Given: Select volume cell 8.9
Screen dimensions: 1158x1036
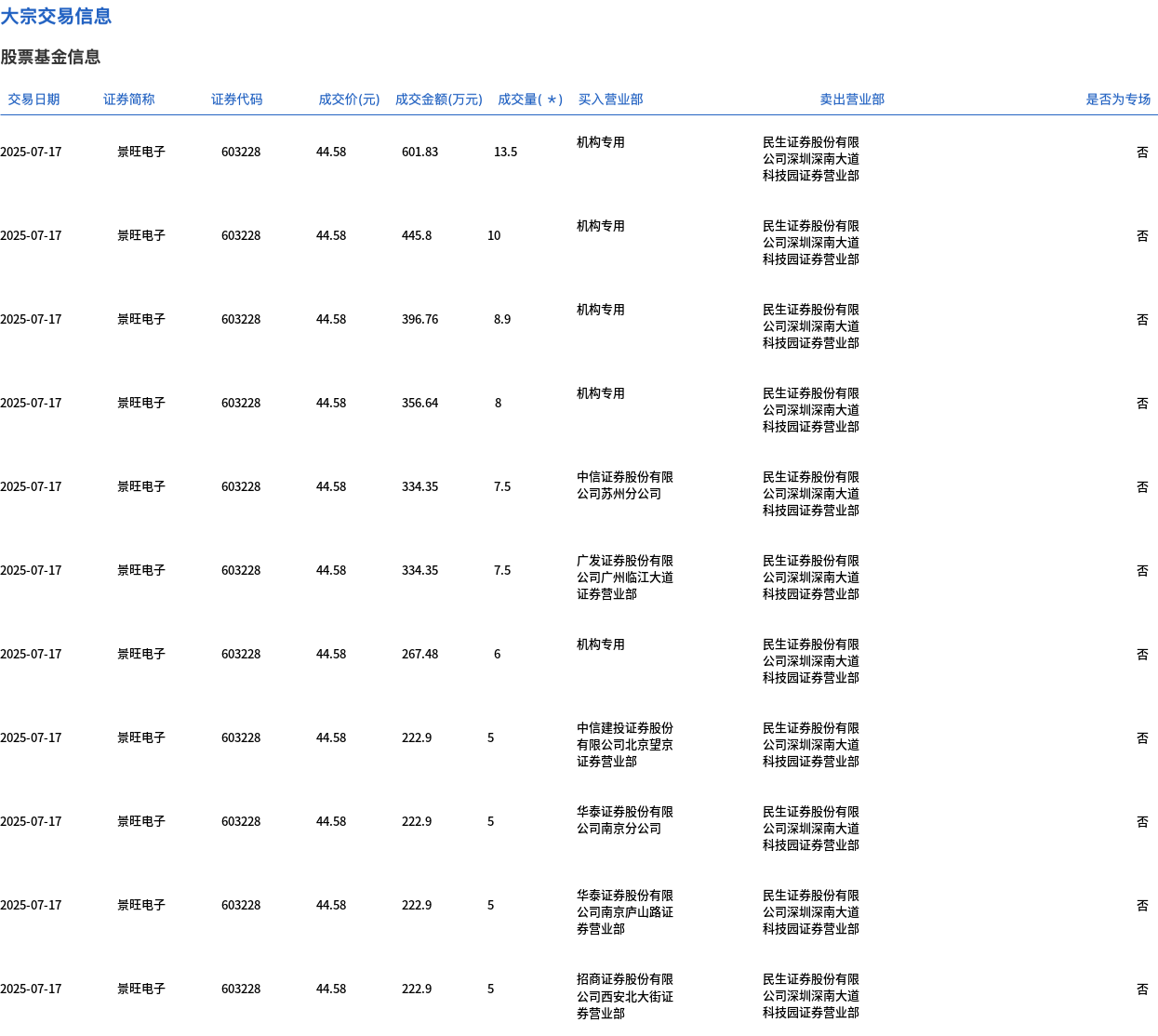Looking at the screenshot, I should coord(502,319).
